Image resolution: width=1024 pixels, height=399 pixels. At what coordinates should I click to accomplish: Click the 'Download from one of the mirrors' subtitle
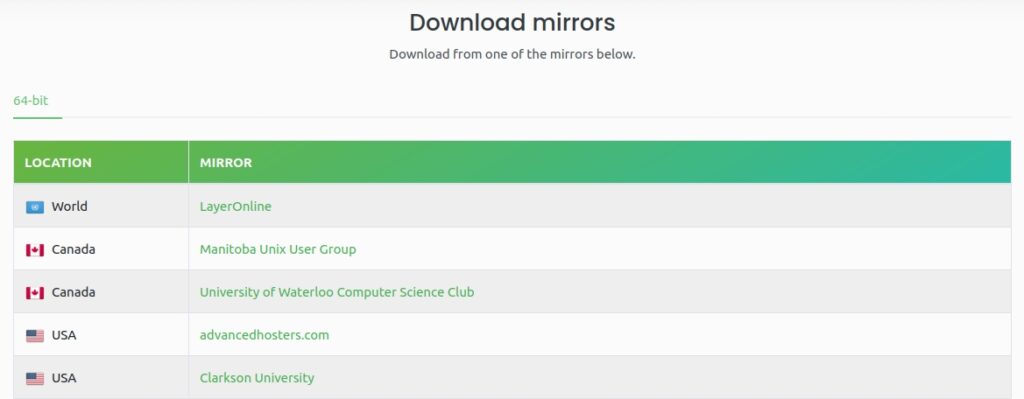pos(512,54)
